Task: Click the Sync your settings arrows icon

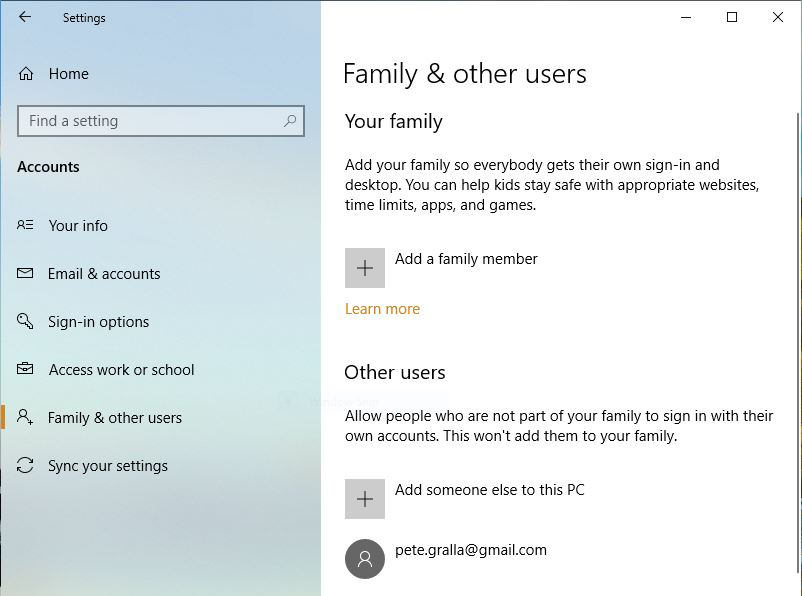Action: pyautogui.click(x=25, y=465)
